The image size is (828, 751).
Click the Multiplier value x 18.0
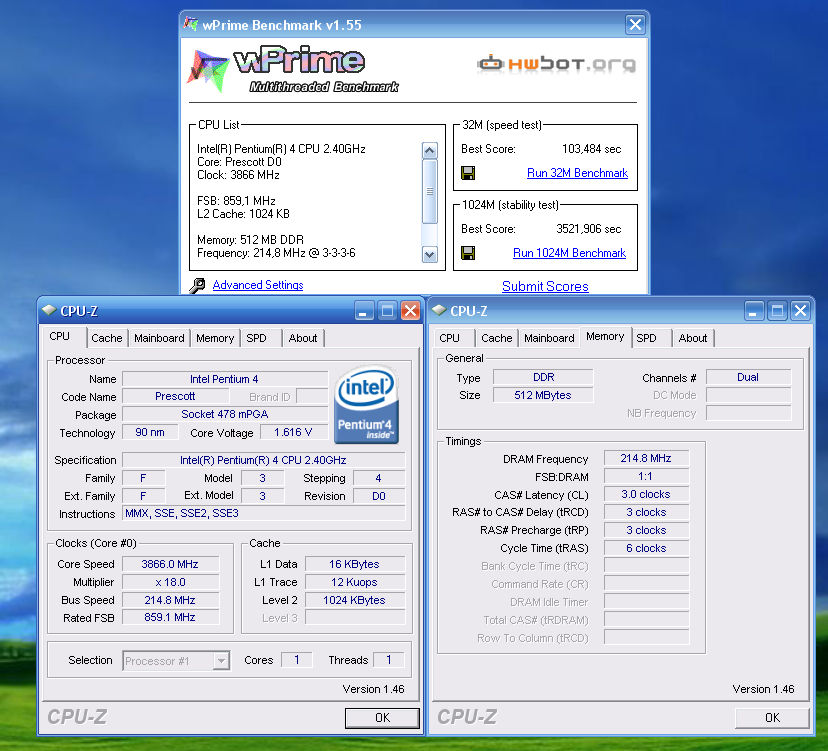(170, 582)
